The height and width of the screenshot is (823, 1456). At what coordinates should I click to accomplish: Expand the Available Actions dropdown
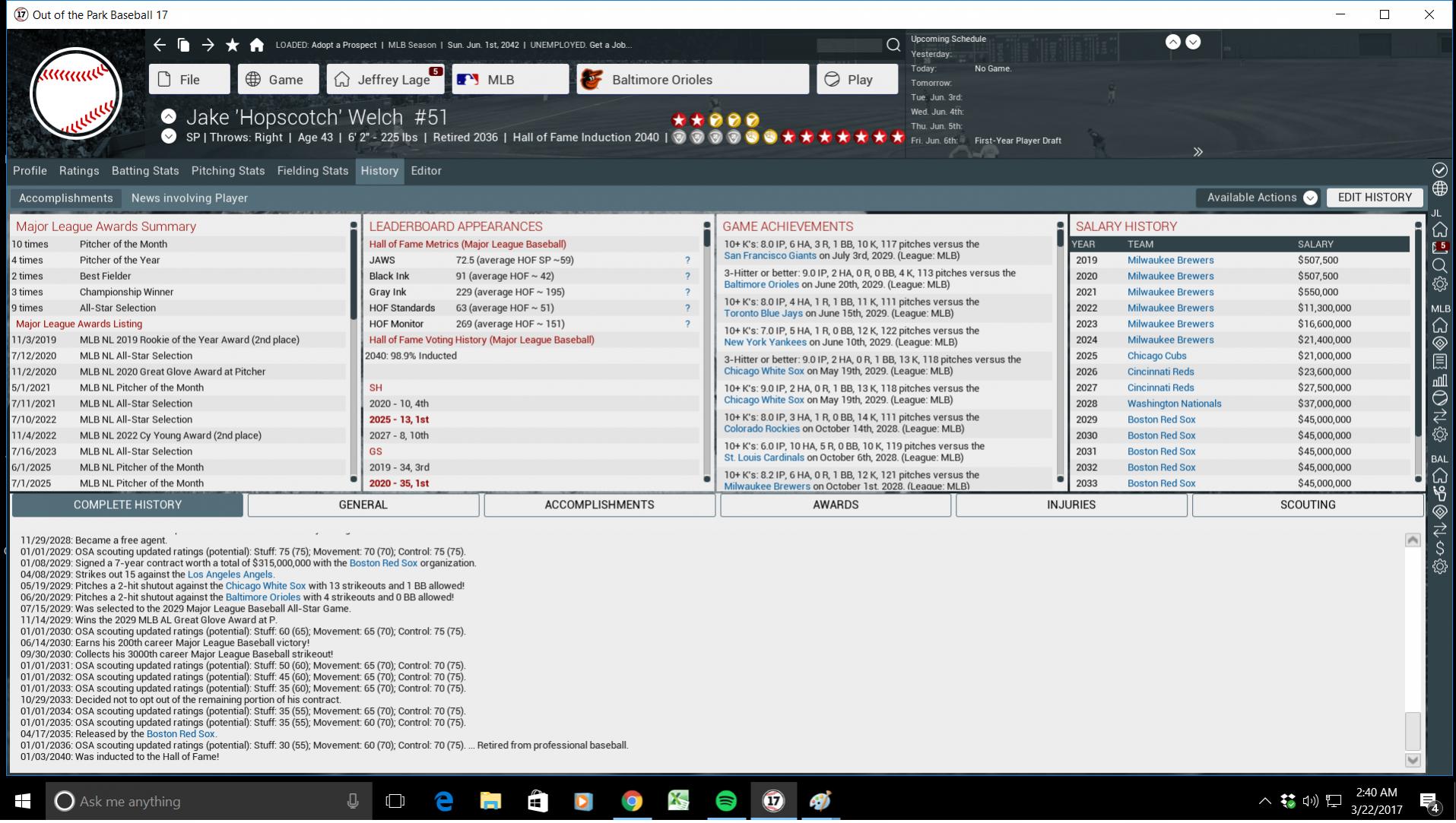coord(1260,198)
